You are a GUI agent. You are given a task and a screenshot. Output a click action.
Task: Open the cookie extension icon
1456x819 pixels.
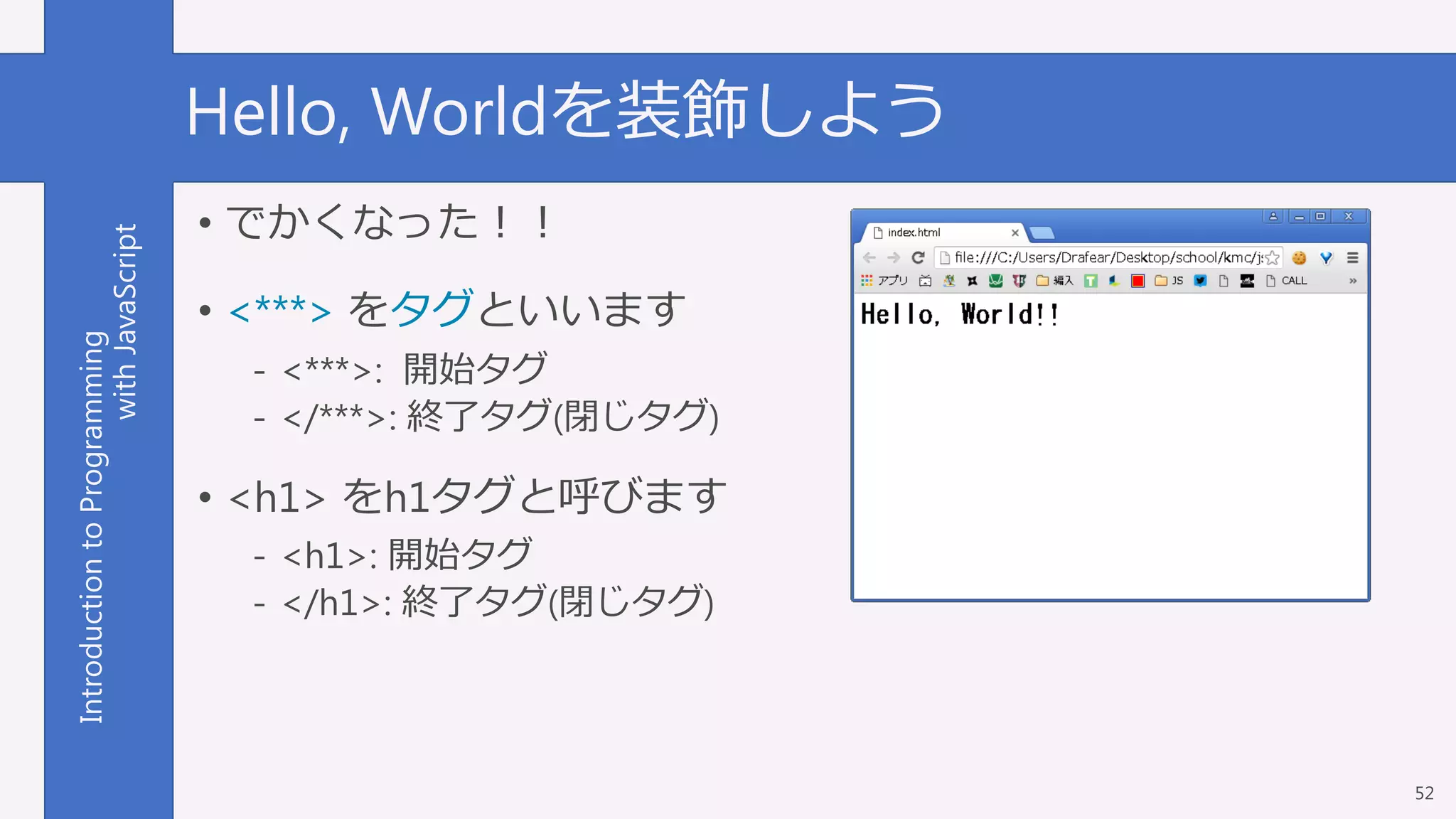coord(1299,258)
